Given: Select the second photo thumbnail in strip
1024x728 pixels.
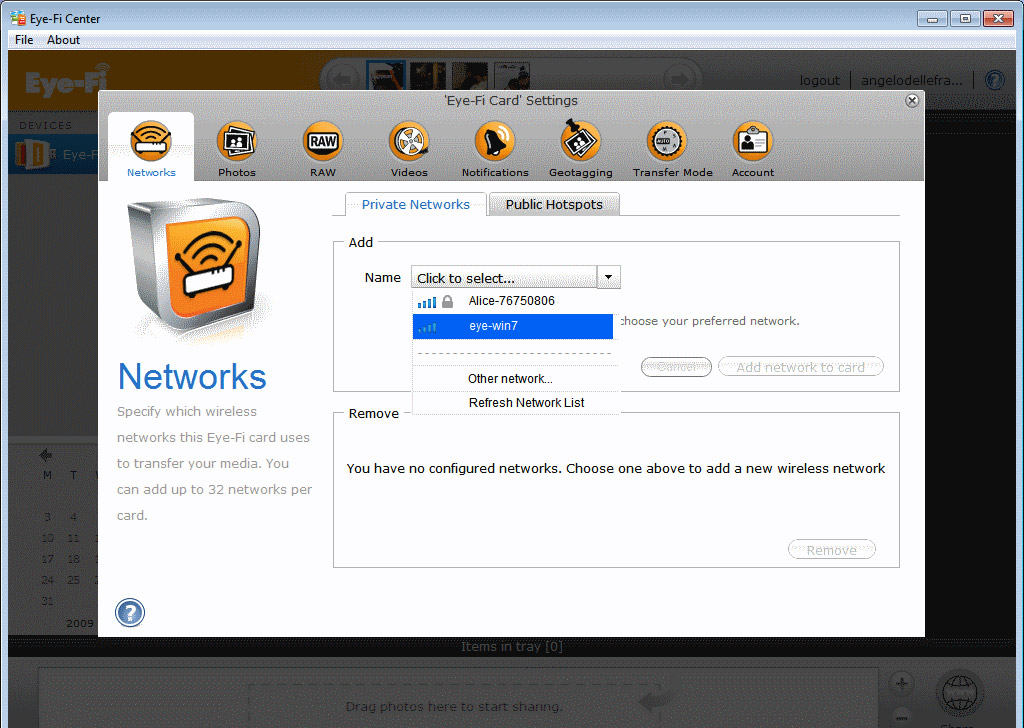Looking at the screenshot, I should pyautogui.click(x=428, y=76).
